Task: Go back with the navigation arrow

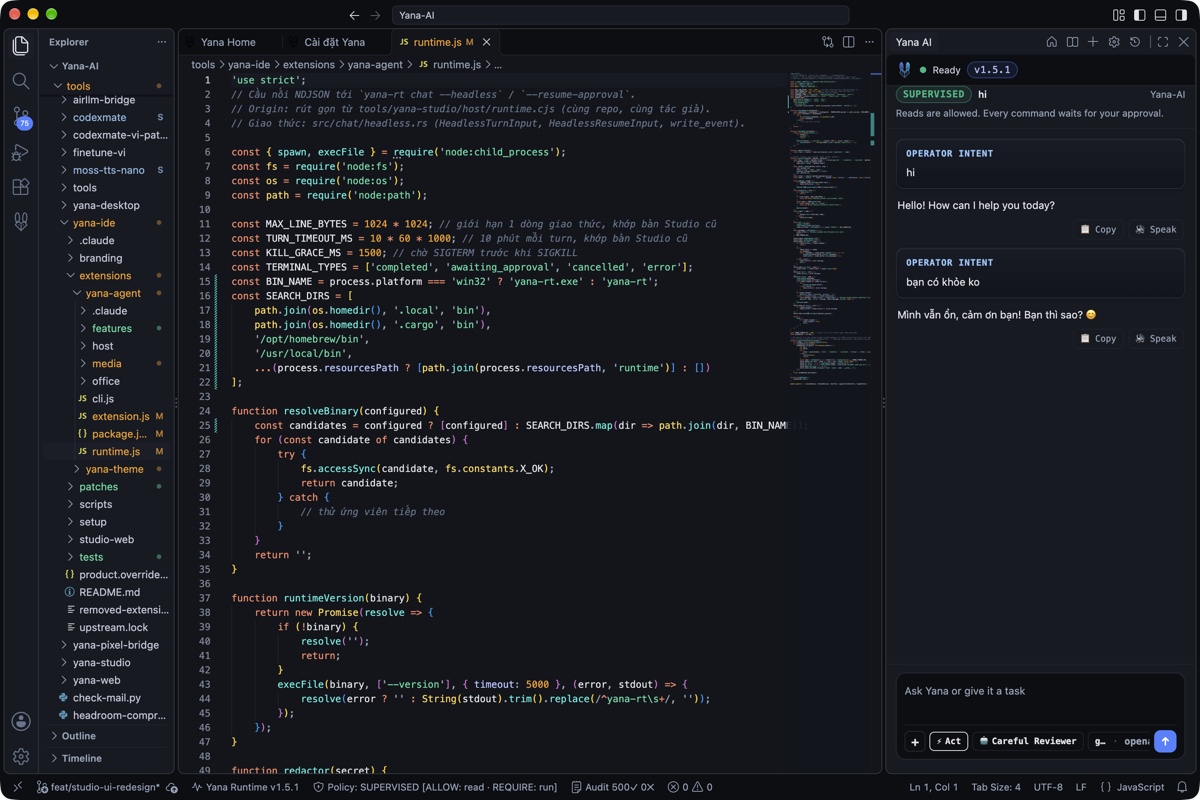Action: pos(354,15)
